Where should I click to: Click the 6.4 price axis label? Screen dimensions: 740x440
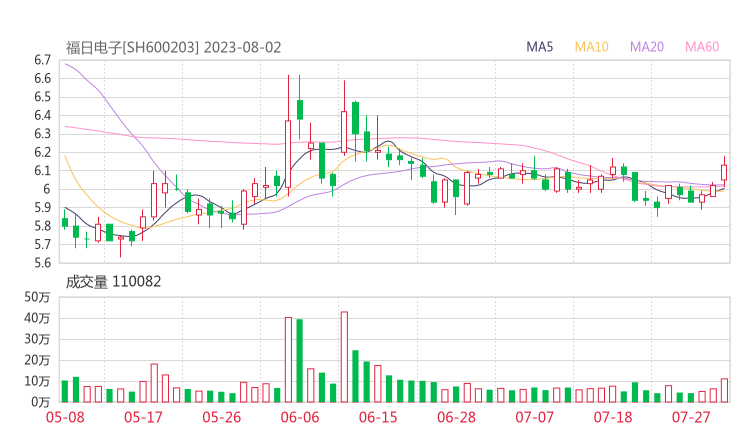click(x=42, y=115)
